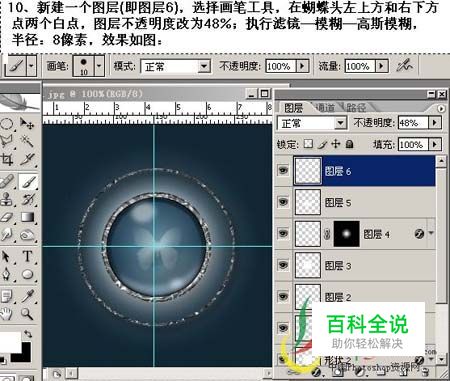Switch to 图层 tab
The image size is (450, 381).
pos(294,108)
